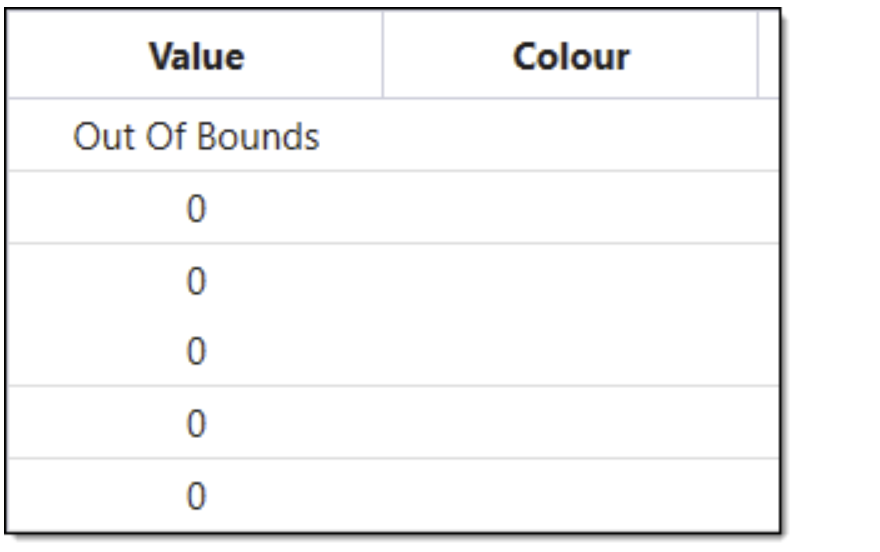The height and width of the screenshot is (552, 880).
Task: Select the second 0 value cell
Action: coord(196,281)
